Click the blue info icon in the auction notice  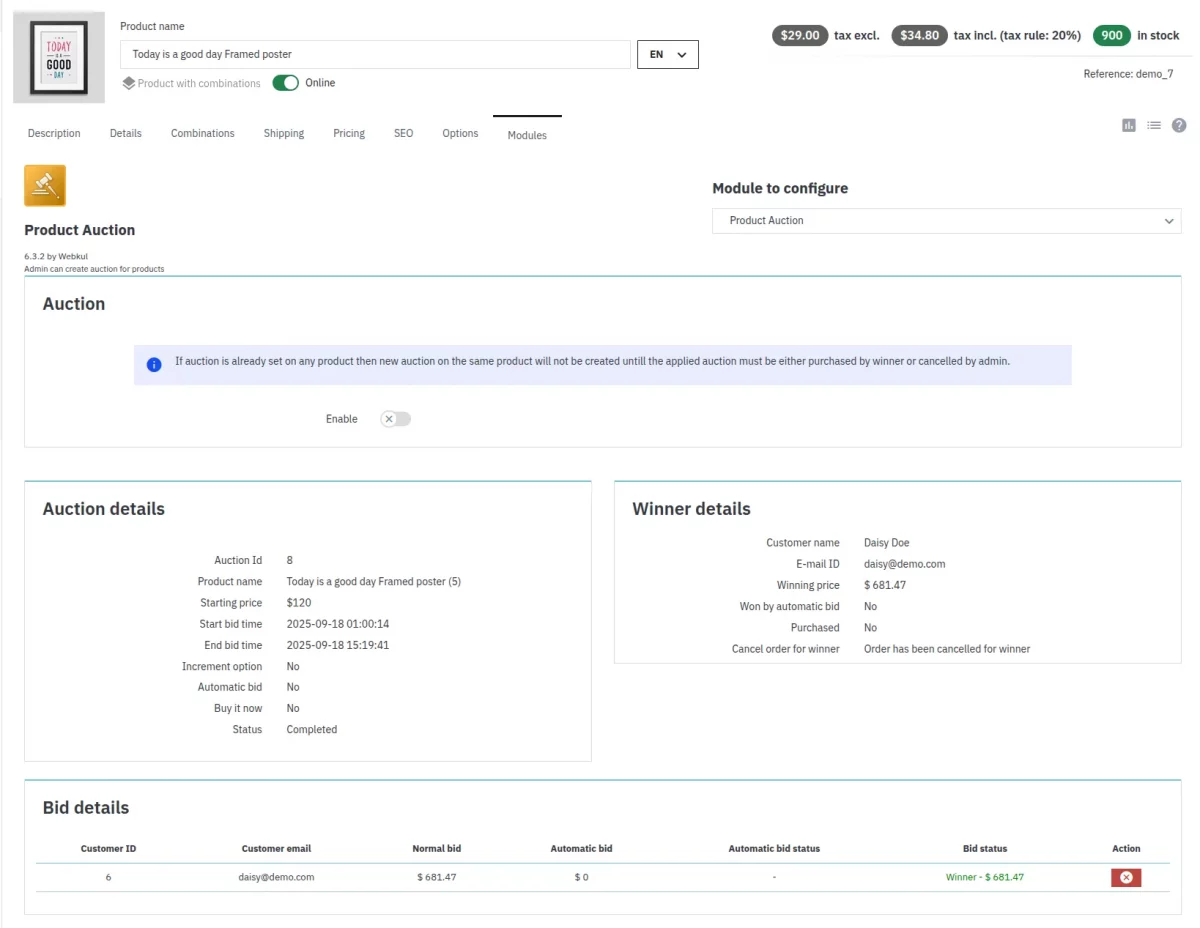point(154,365)
